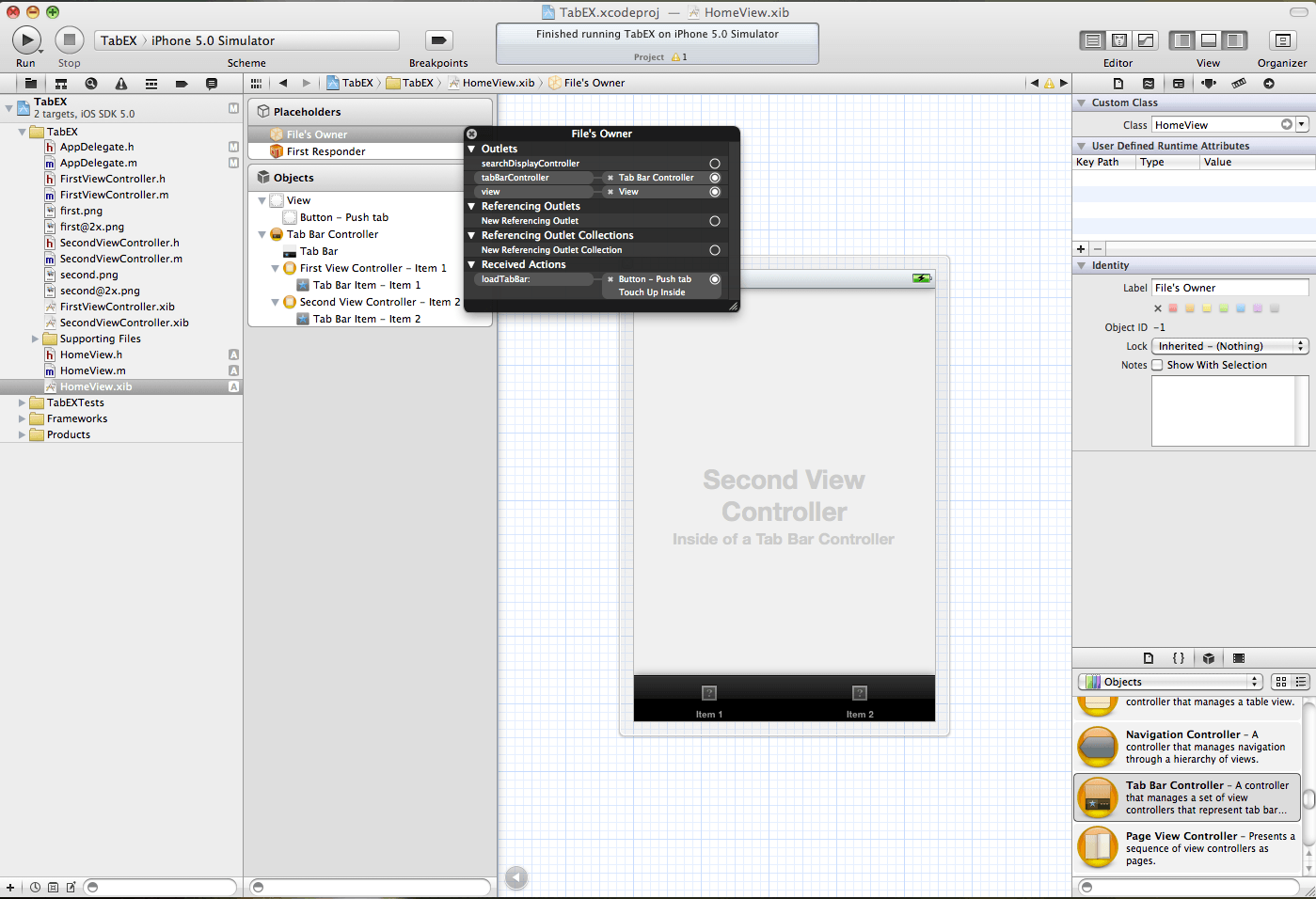Pick the red label color swatch
This screenshot has height=899, width=1316.
(x=1173, y=308)
